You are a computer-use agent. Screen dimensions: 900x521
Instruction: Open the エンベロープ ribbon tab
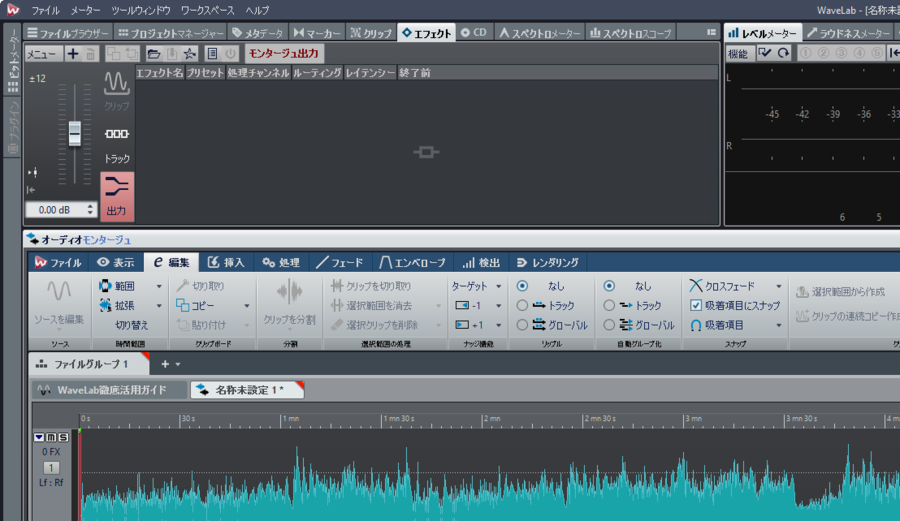pos(412,262)
